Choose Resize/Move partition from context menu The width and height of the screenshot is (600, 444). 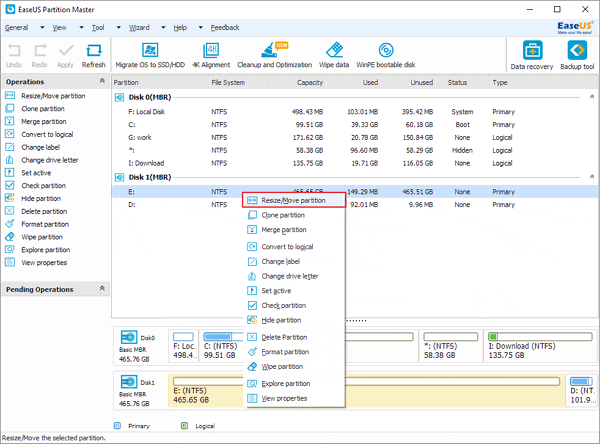pos(294,200)
